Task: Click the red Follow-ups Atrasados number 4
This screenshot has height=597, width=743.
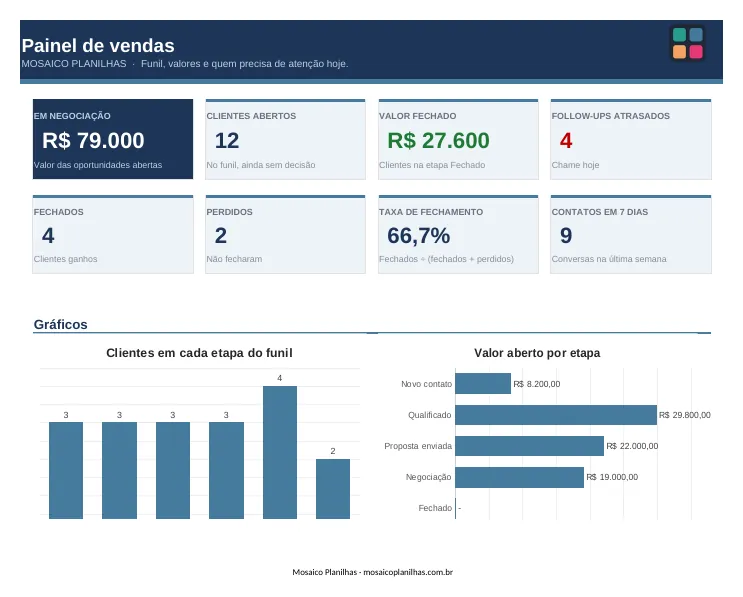Action: [566, 141]
